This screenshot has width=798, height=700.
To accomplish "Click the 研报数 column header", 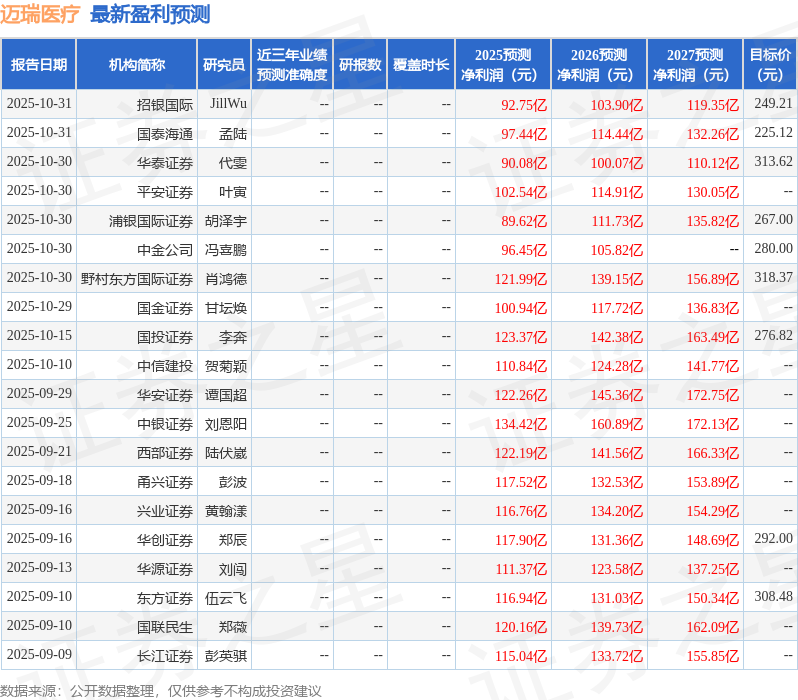I will tap(360, 64).
